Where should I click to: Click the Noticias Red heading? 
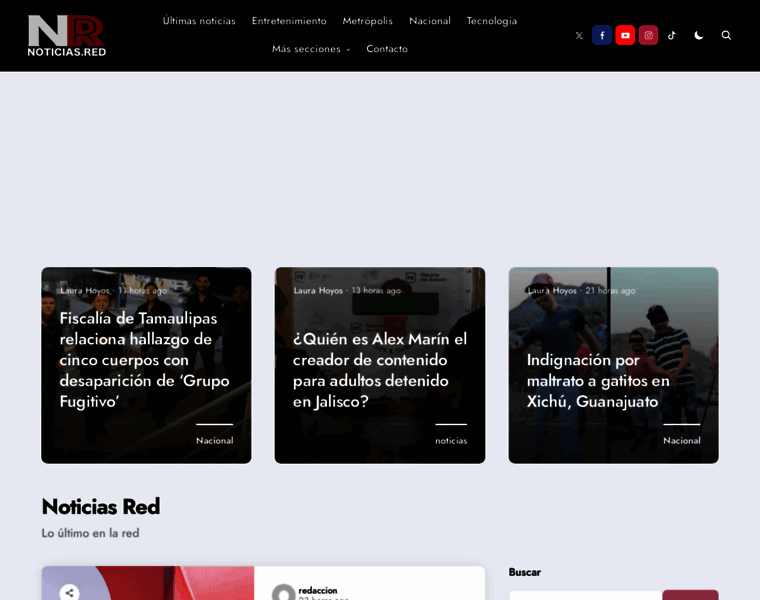(101, 507)
